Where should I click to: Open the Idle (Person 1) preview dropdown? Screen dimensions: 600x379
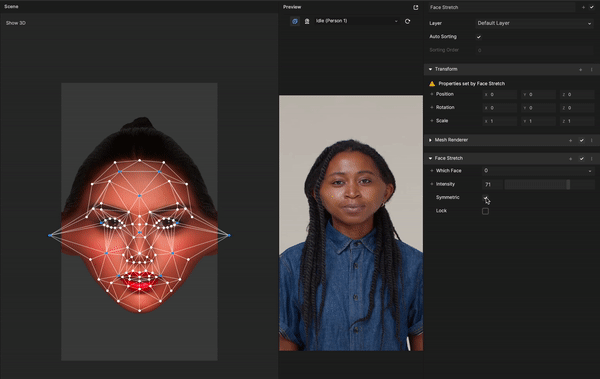[x=356, y=21]
